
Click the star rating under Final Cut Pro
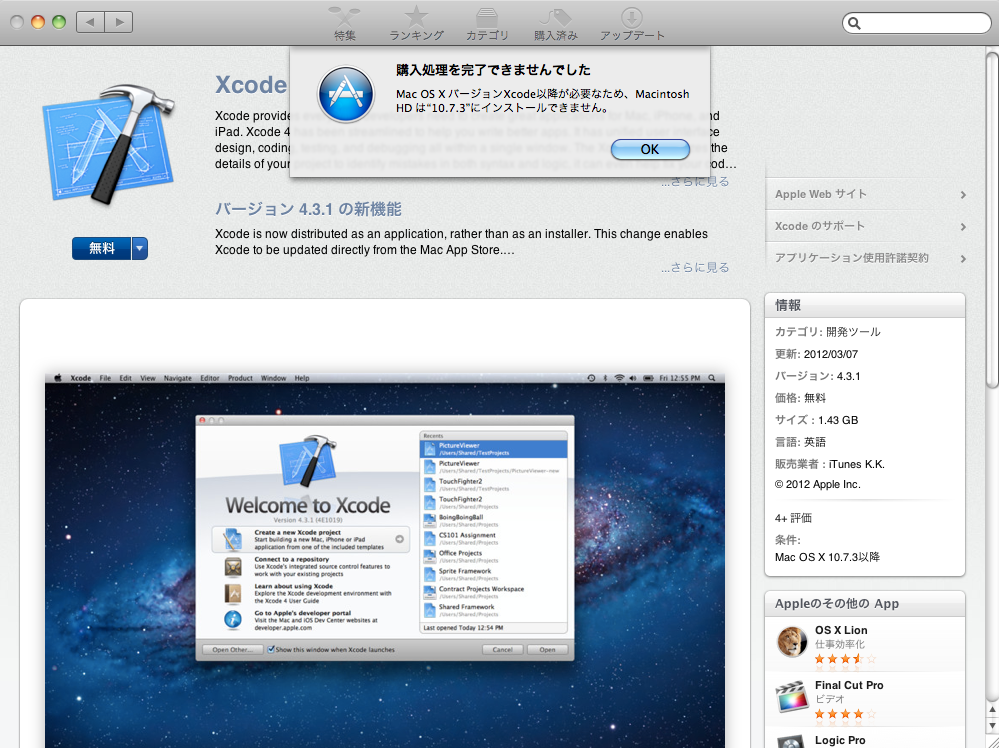click(x=845, y=714)
